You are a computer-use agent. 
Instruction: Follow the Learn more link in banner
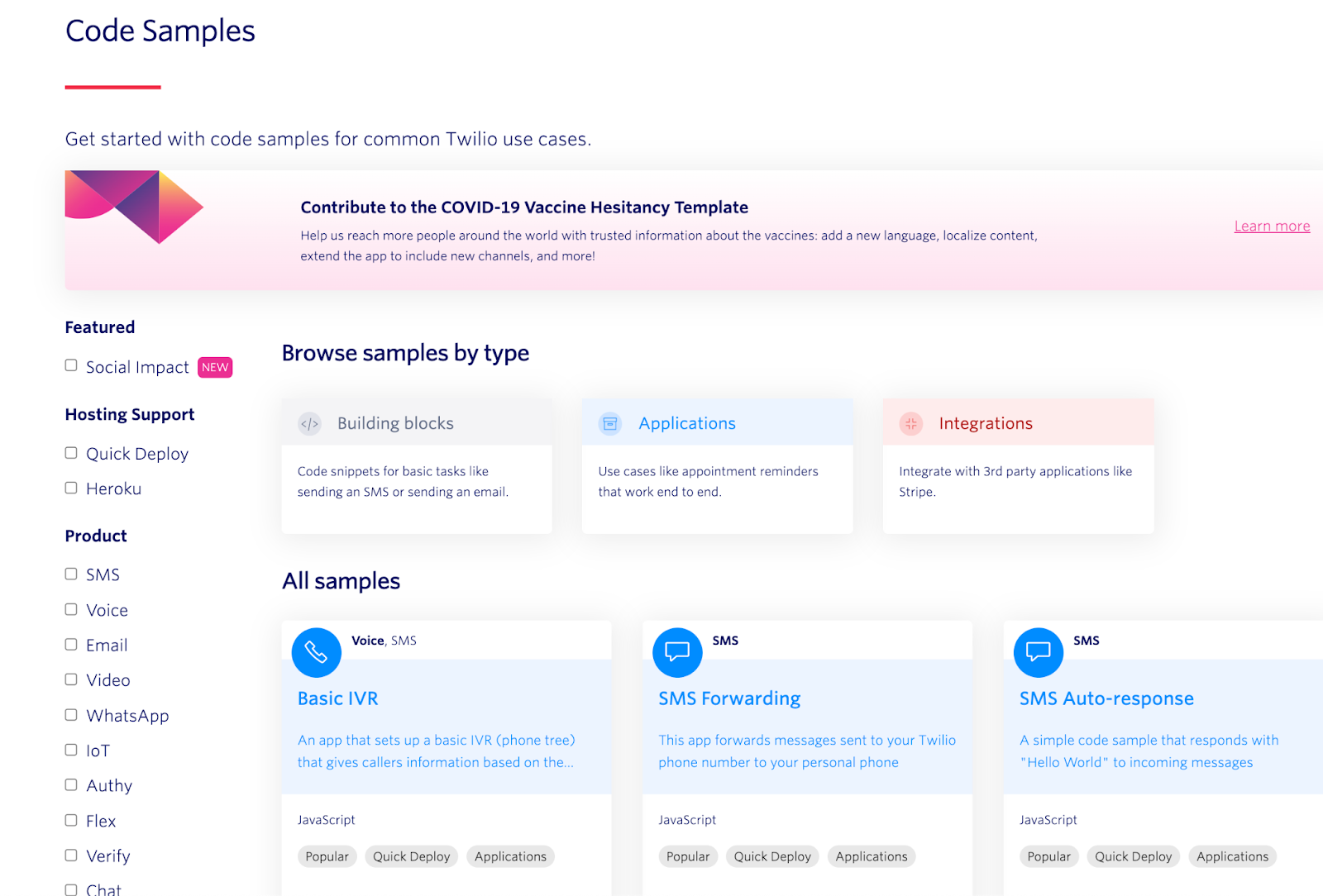tap(1272, 226)
